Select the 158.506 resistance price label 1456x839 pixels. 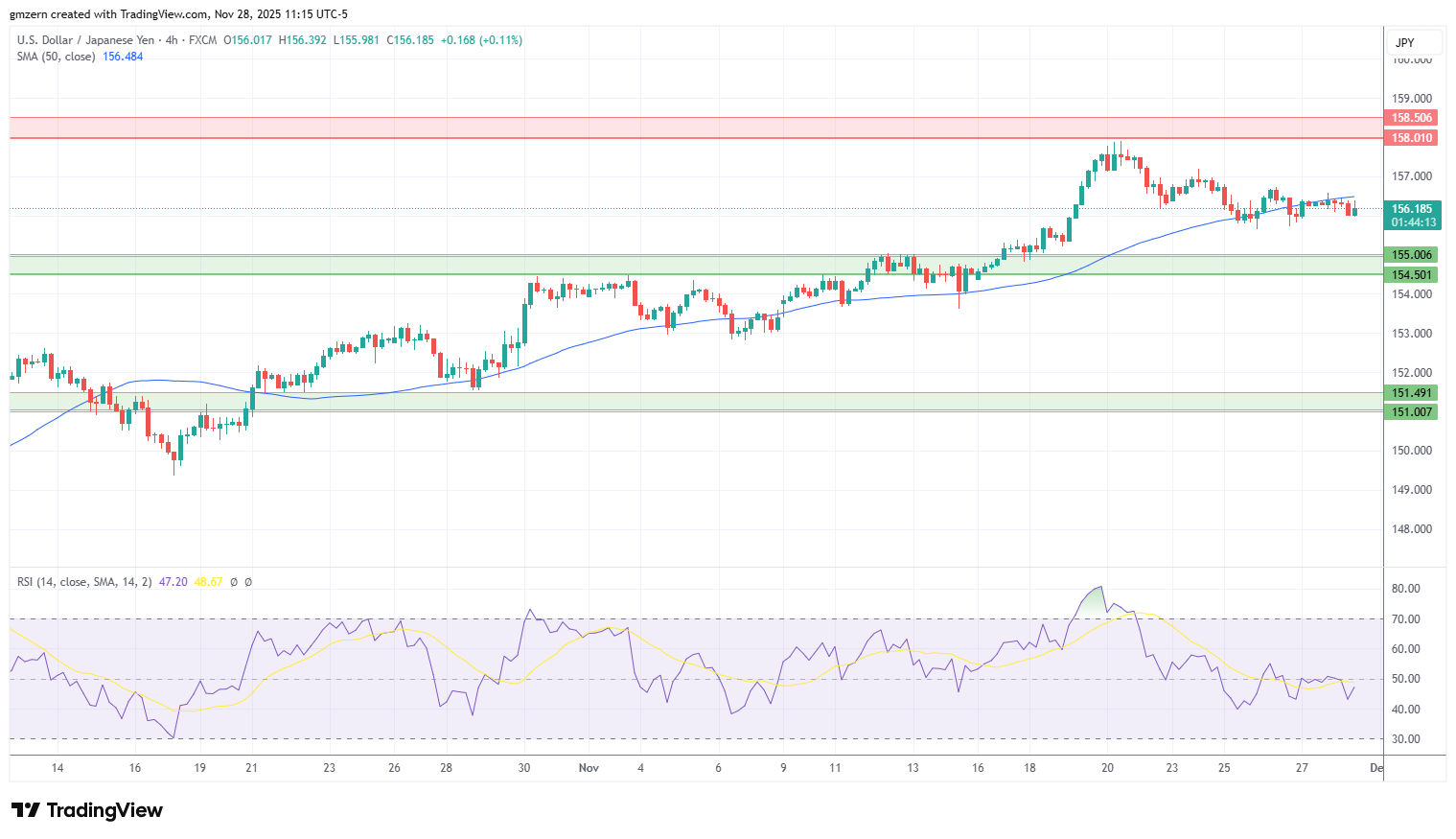pyautogui.click(x=1412, y=118)
